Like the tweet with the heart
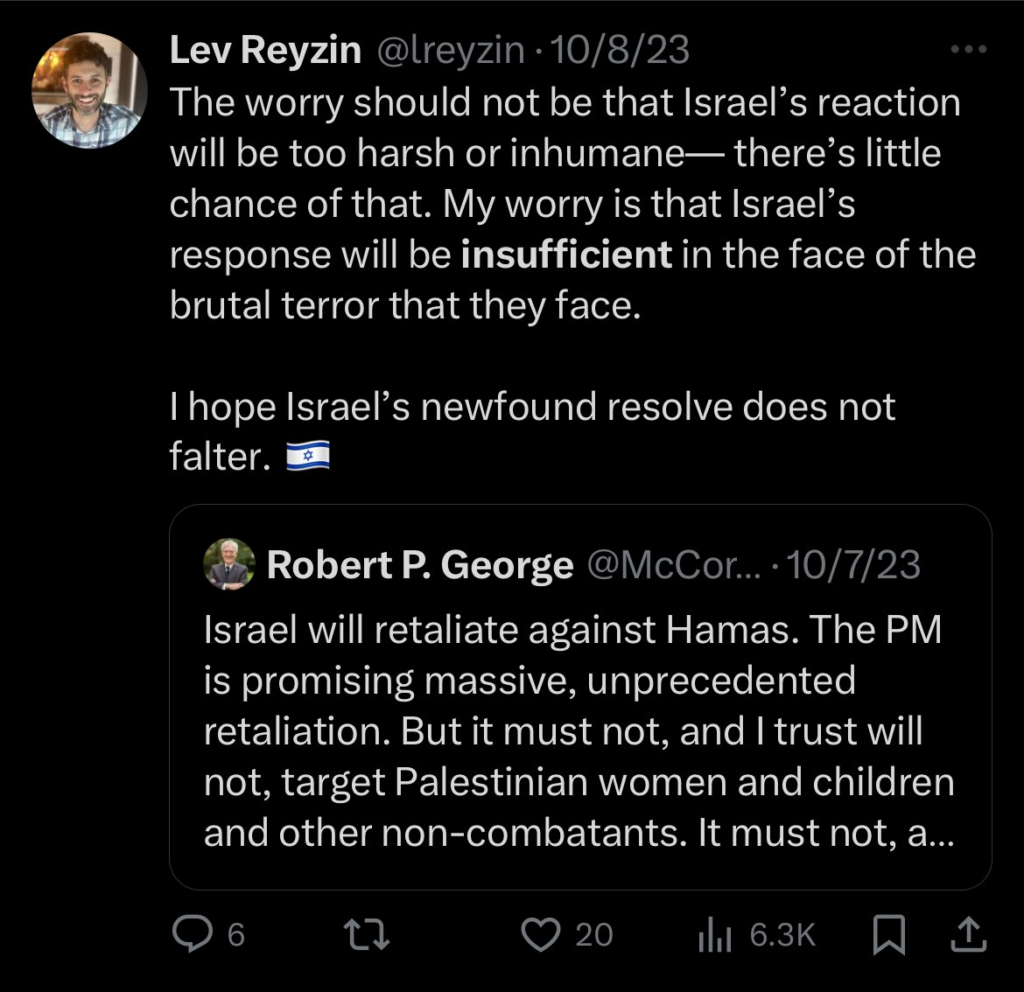The height and width of the screenshot is (992, 1024). pos(541,934)
